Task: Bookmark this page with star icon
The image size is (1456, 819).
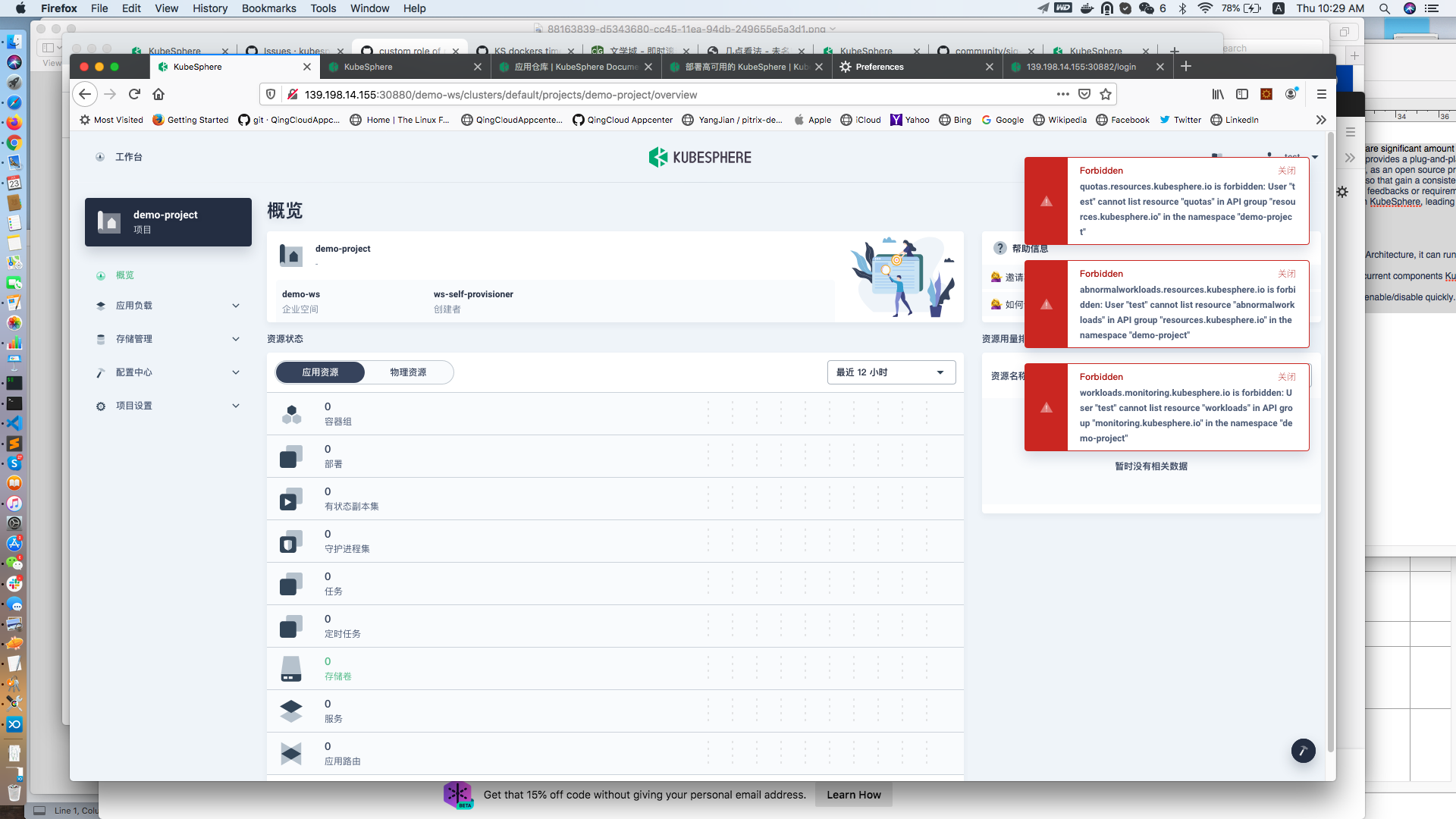Action: [1106, 94]
